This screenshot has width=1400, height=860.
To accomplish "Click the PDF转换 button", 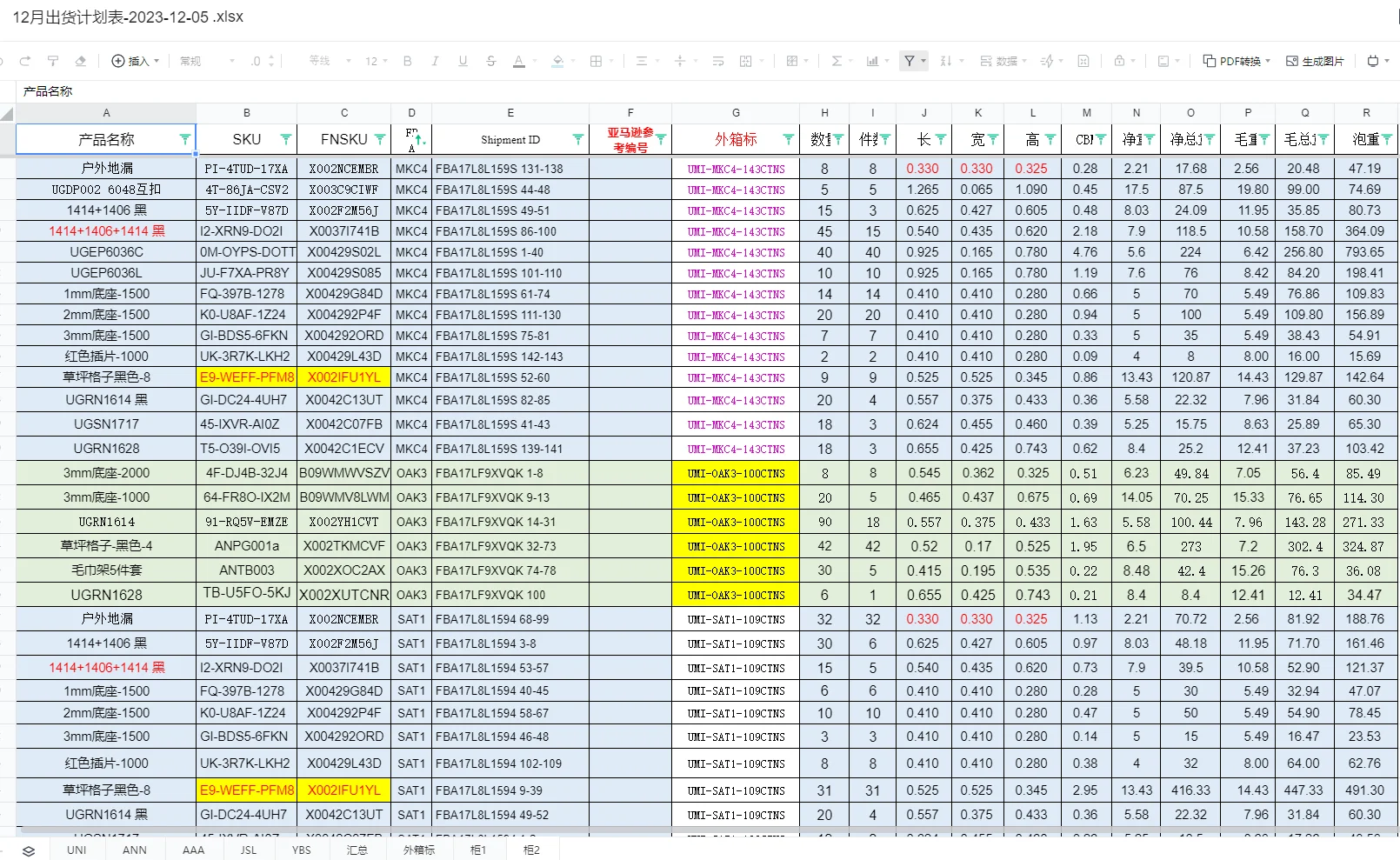I will (1237, 61).
